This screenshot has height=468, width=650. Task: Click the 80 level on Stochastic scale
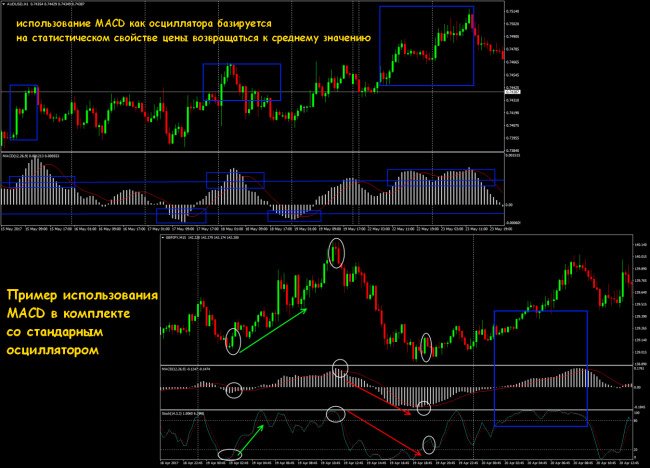coord(637,421)
